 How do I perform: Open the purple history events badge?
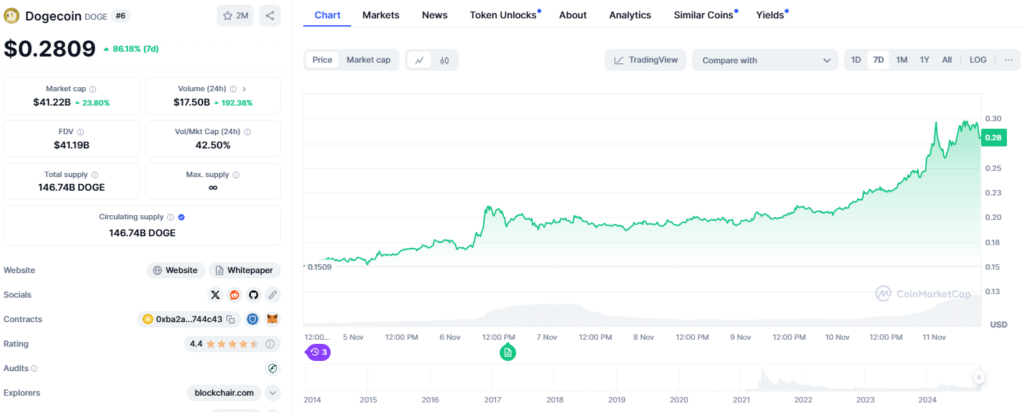[319, 353]
